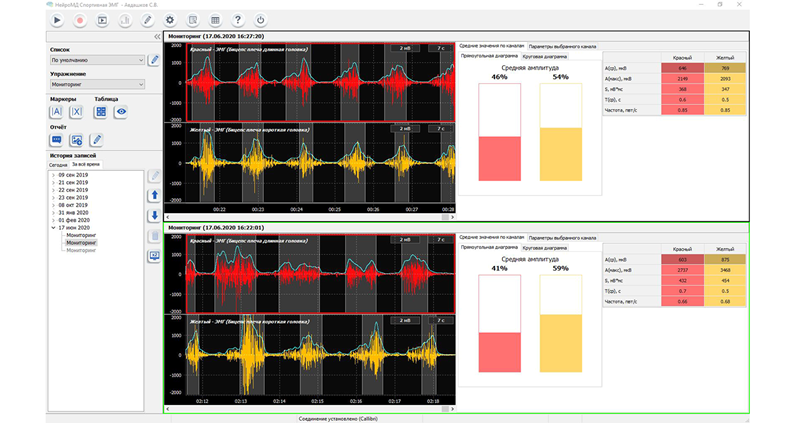Click the pencil icon beside the Список dropdown
Screen dimensions: 796x423
pos(154,60)
